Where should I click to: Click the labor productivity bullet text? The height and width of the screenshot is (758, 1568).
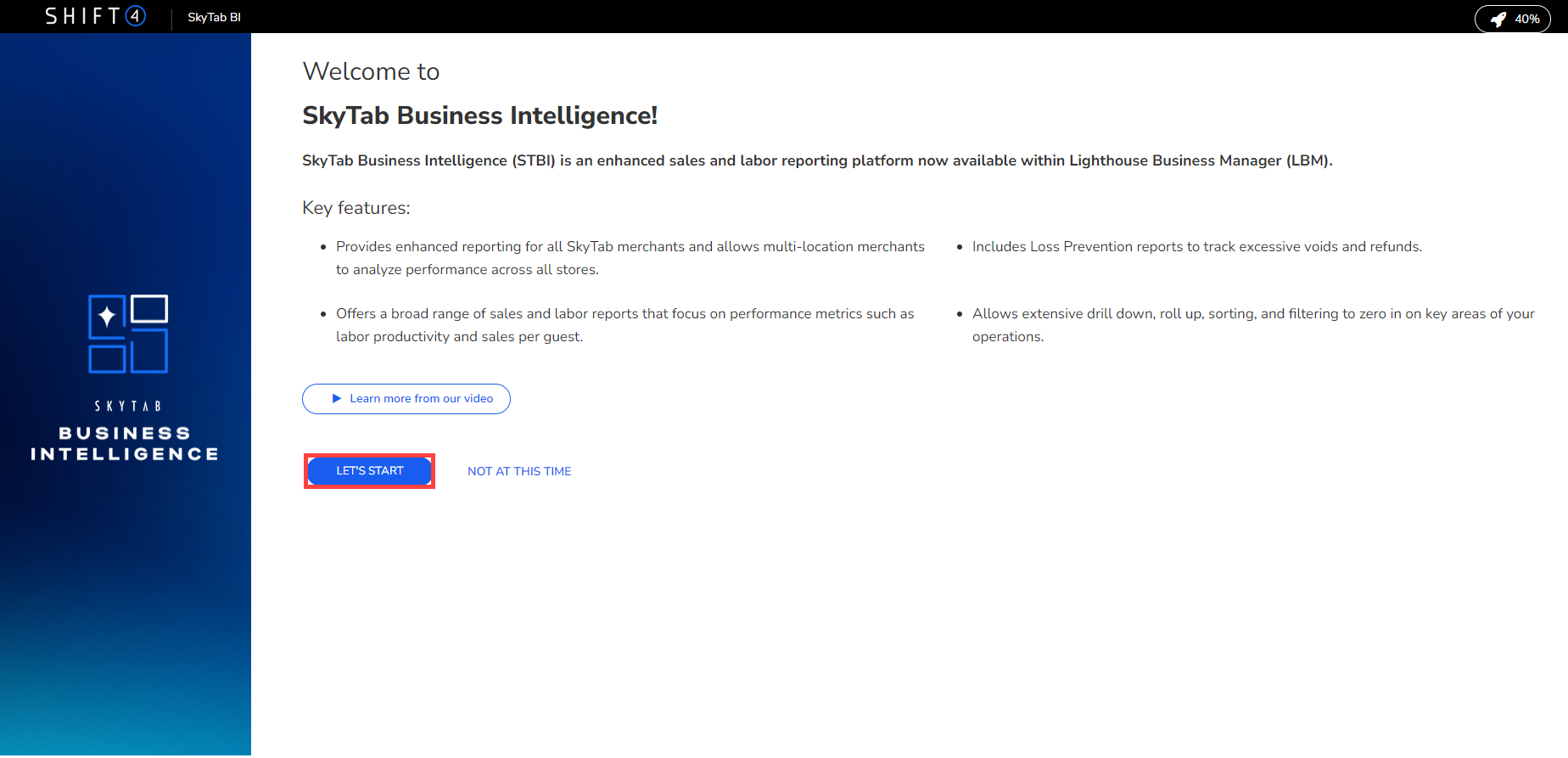(624, 325)
